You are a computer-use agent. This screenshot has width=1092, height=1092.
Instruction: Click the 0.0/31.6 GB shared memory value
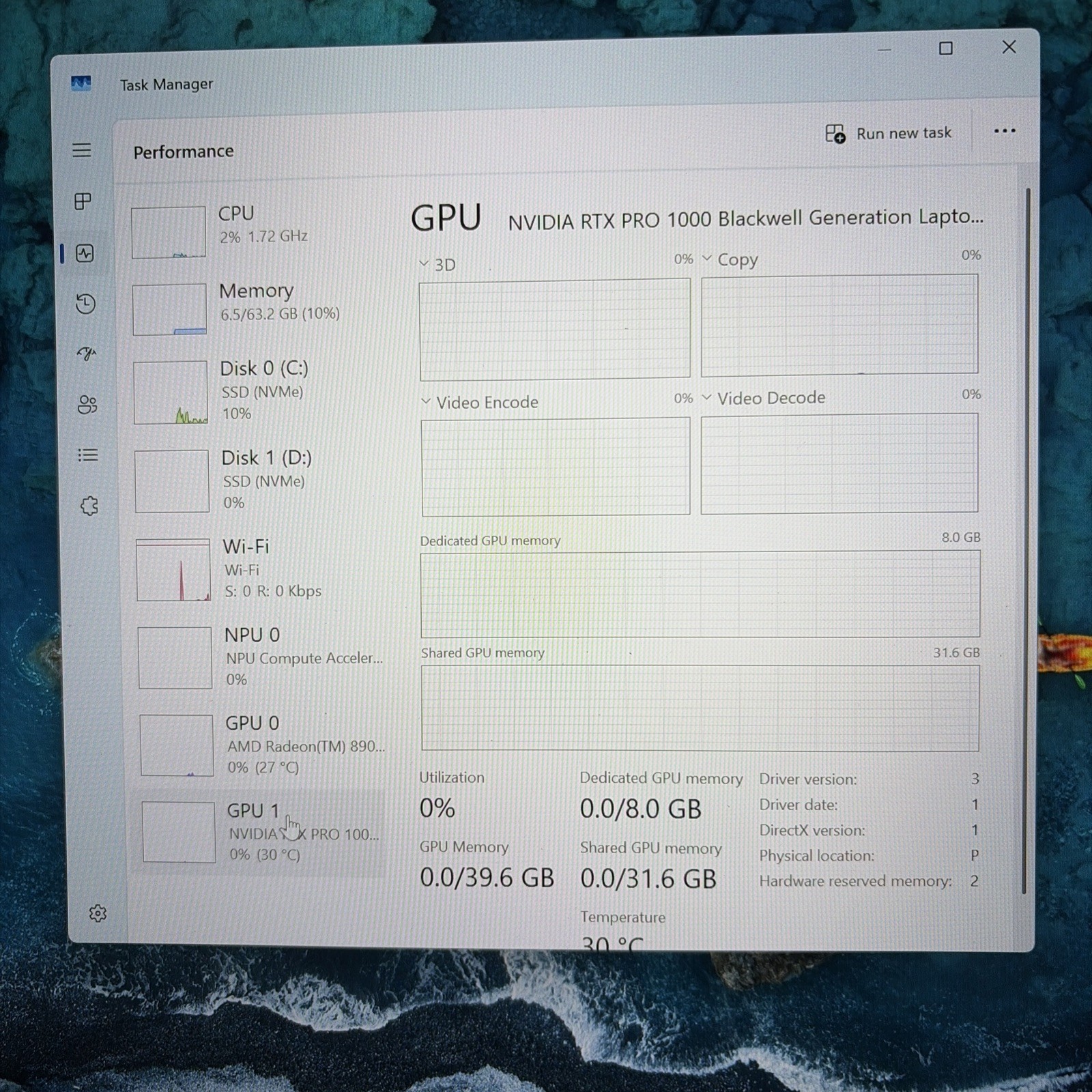click(x=648, y=878)
